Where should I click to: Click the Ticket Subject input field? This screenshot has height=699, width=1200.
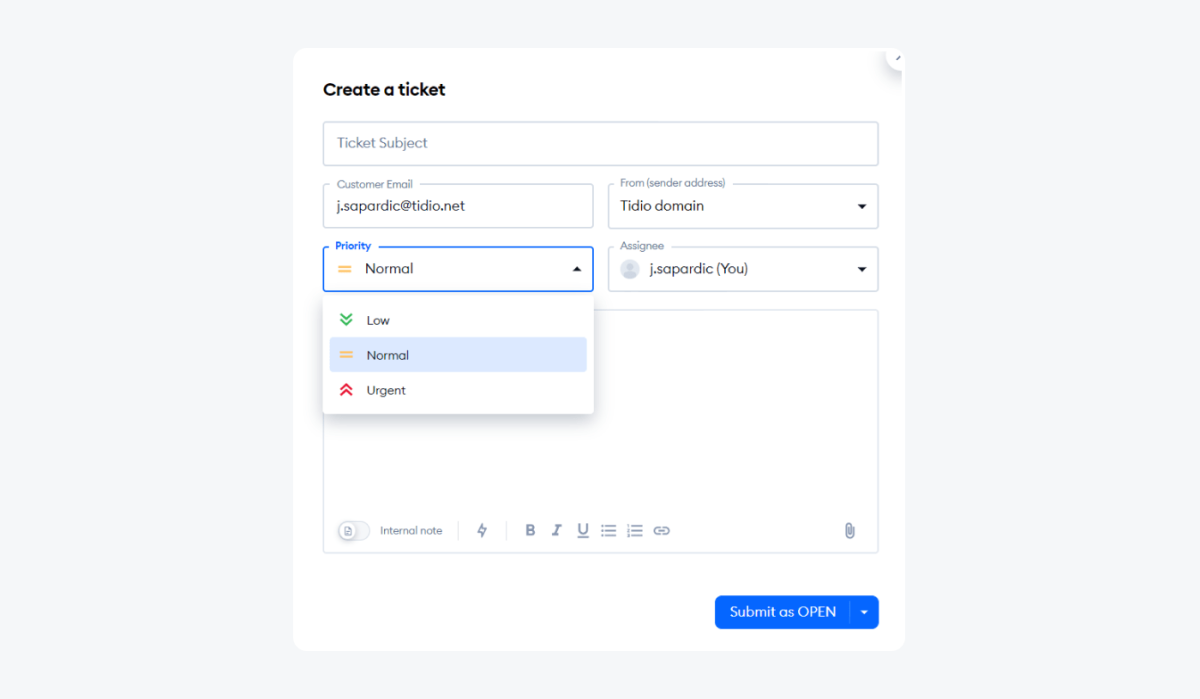pyautogui.click(x=600, y=143)
